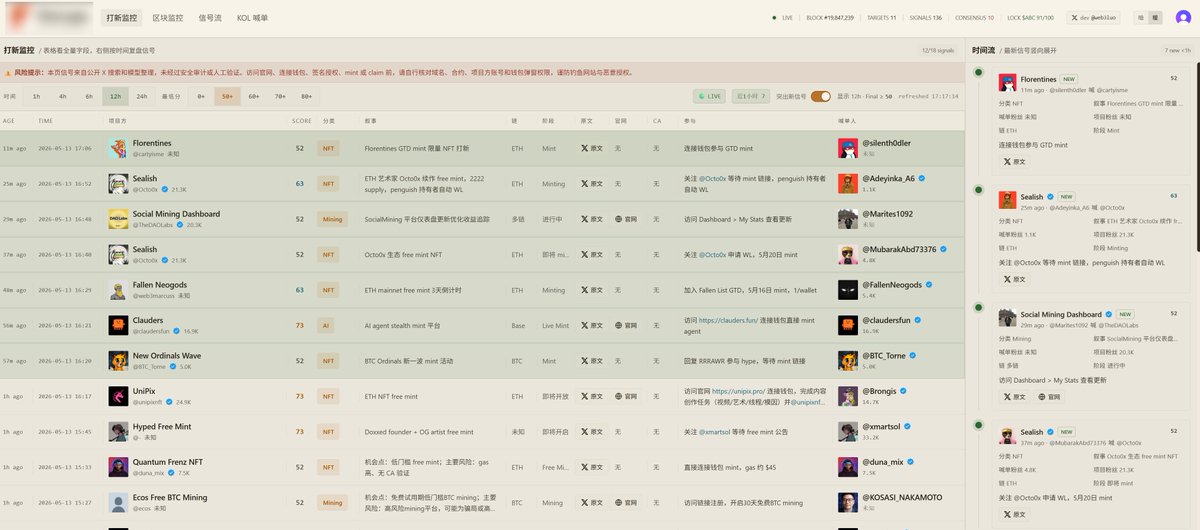This screenshot has height=530, width=1200.
Task: Set minimum score to 60+
Action: [x=254, y=96]
